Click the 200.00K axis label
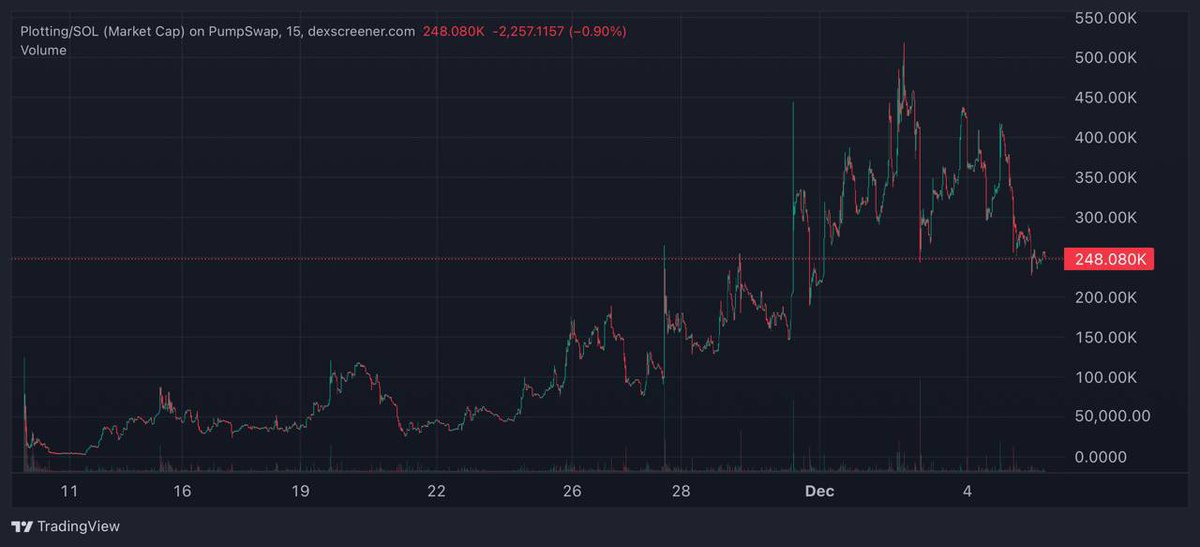Screen dimensions: 1200x547 pyautogui.click(x=1104, y=297)
